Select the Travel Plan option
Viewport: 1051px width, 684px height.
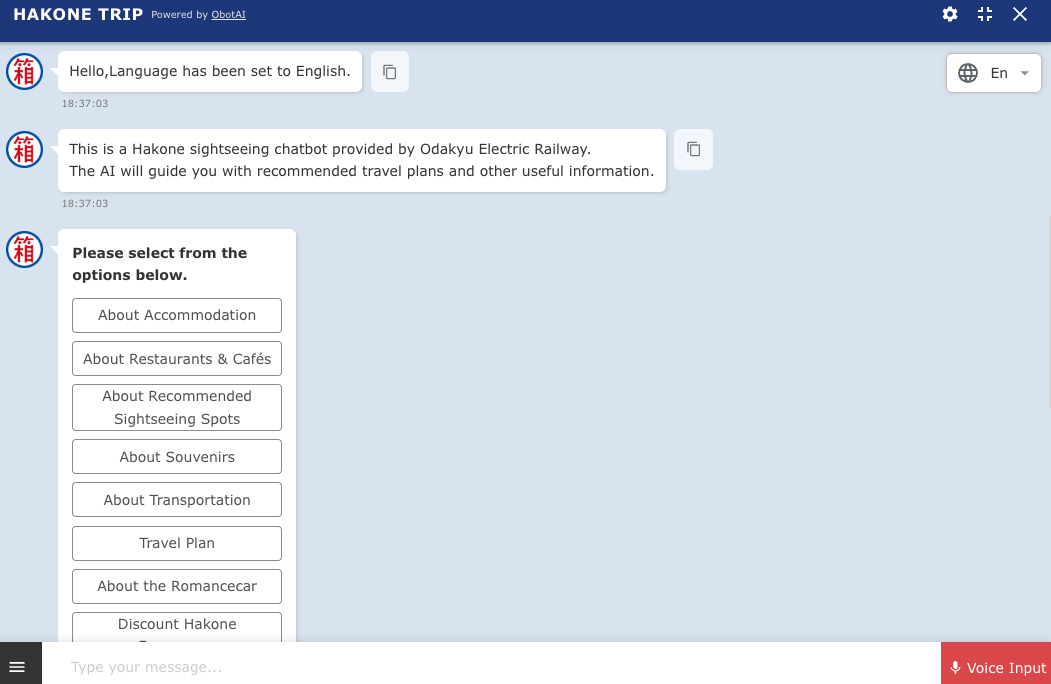point(177,543)
